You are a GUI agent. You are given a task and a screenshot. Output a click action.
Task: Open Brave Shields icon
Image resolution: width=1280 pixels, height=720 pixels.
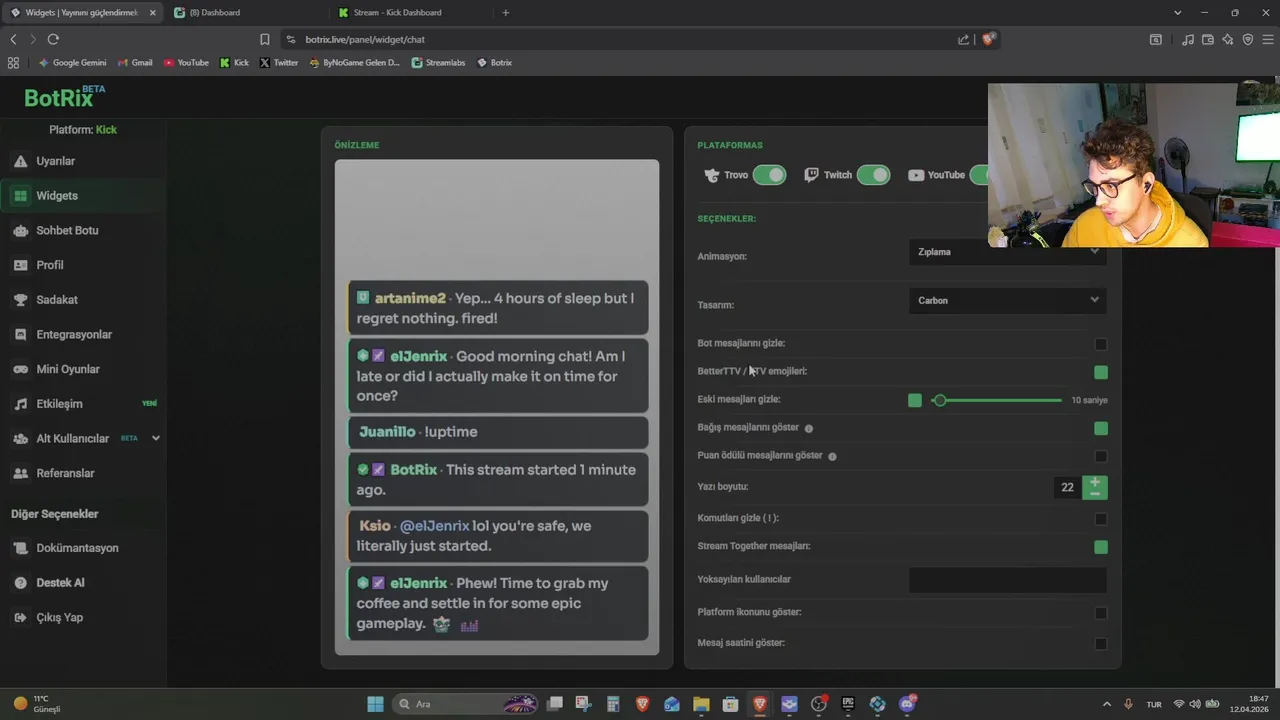[989, 39]
